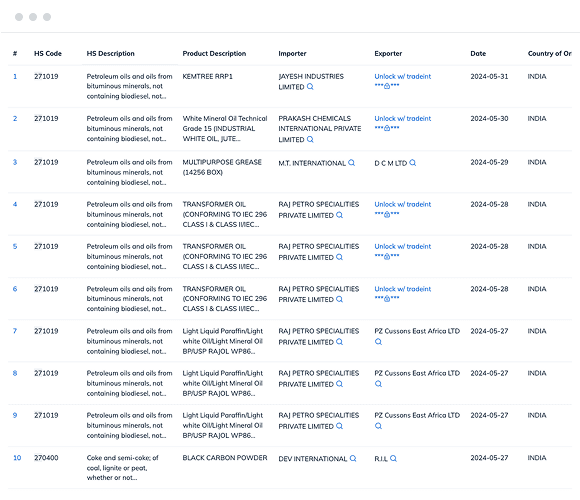The width and height of the screenshot is (580, 500).
Task: Click lock icon under Unlock link in row 1
Action: pos(387,86)
